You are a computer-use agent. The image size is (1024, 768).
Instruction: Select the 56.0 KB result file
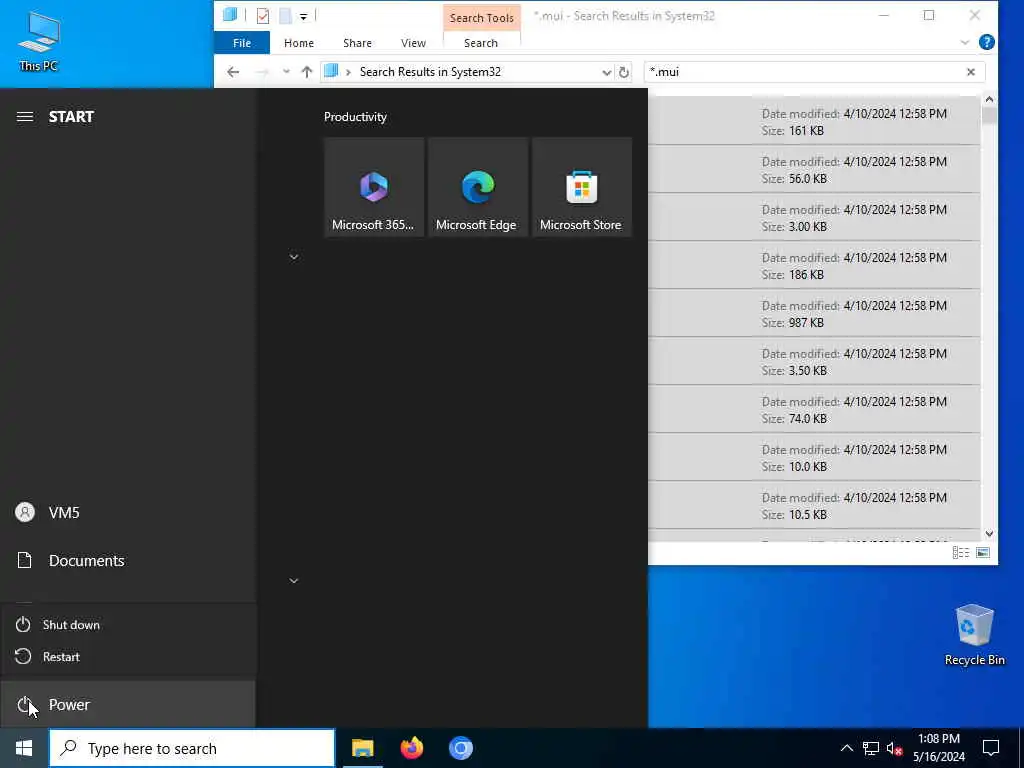pos(814,170)
